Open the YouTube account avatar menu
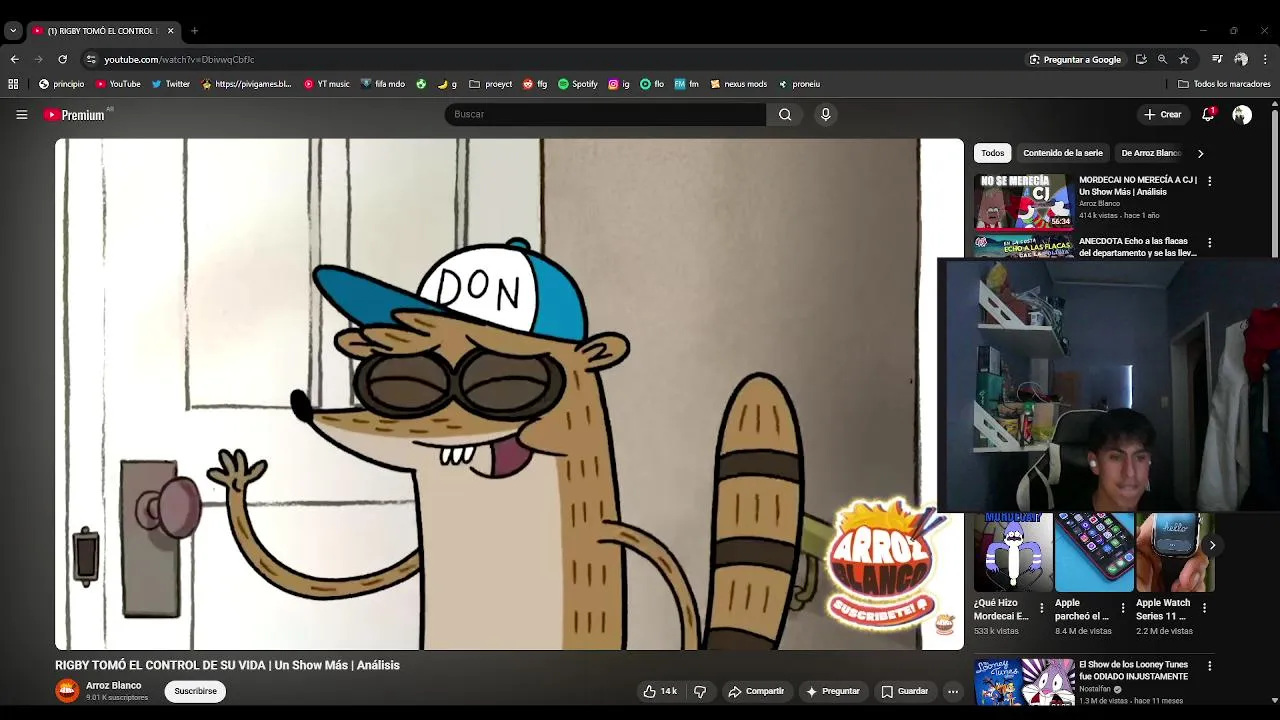 [1242, 115]
